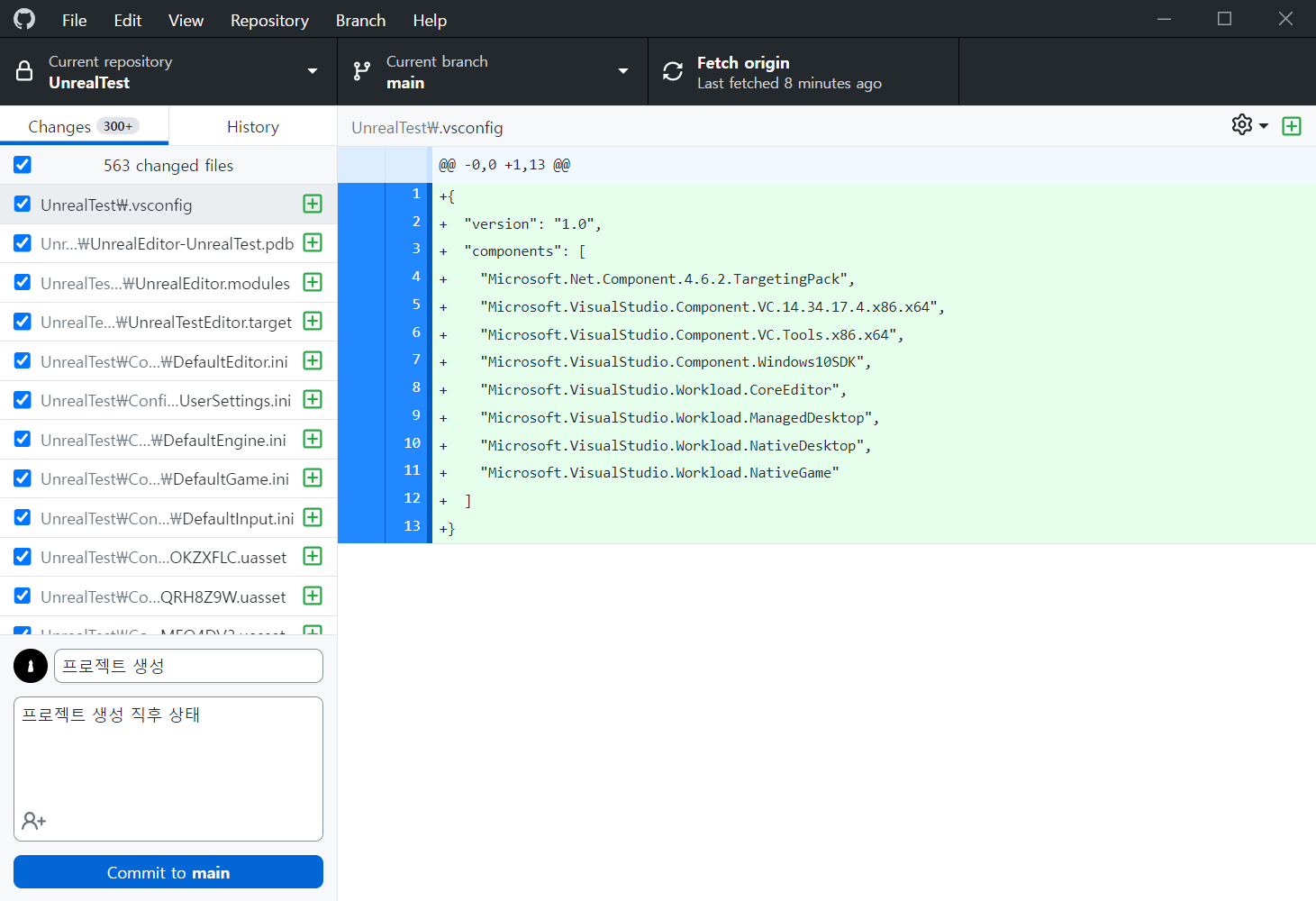The height and width of the screenshot is (901, 1316).
Task: Uncheck UnrealEditor.modules checkbox
Action: (23, 282)
